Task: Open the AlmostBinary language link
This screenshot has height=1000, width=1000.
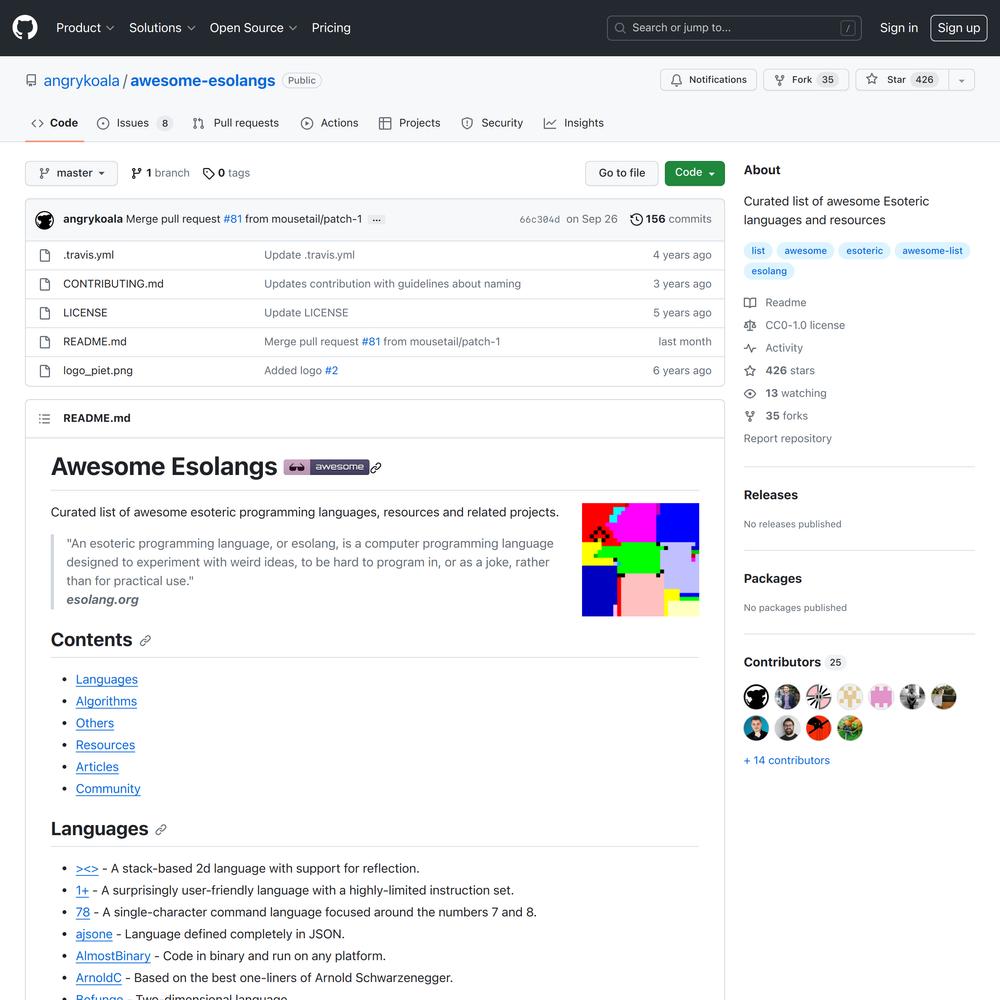Action: [x=113, y=956]
